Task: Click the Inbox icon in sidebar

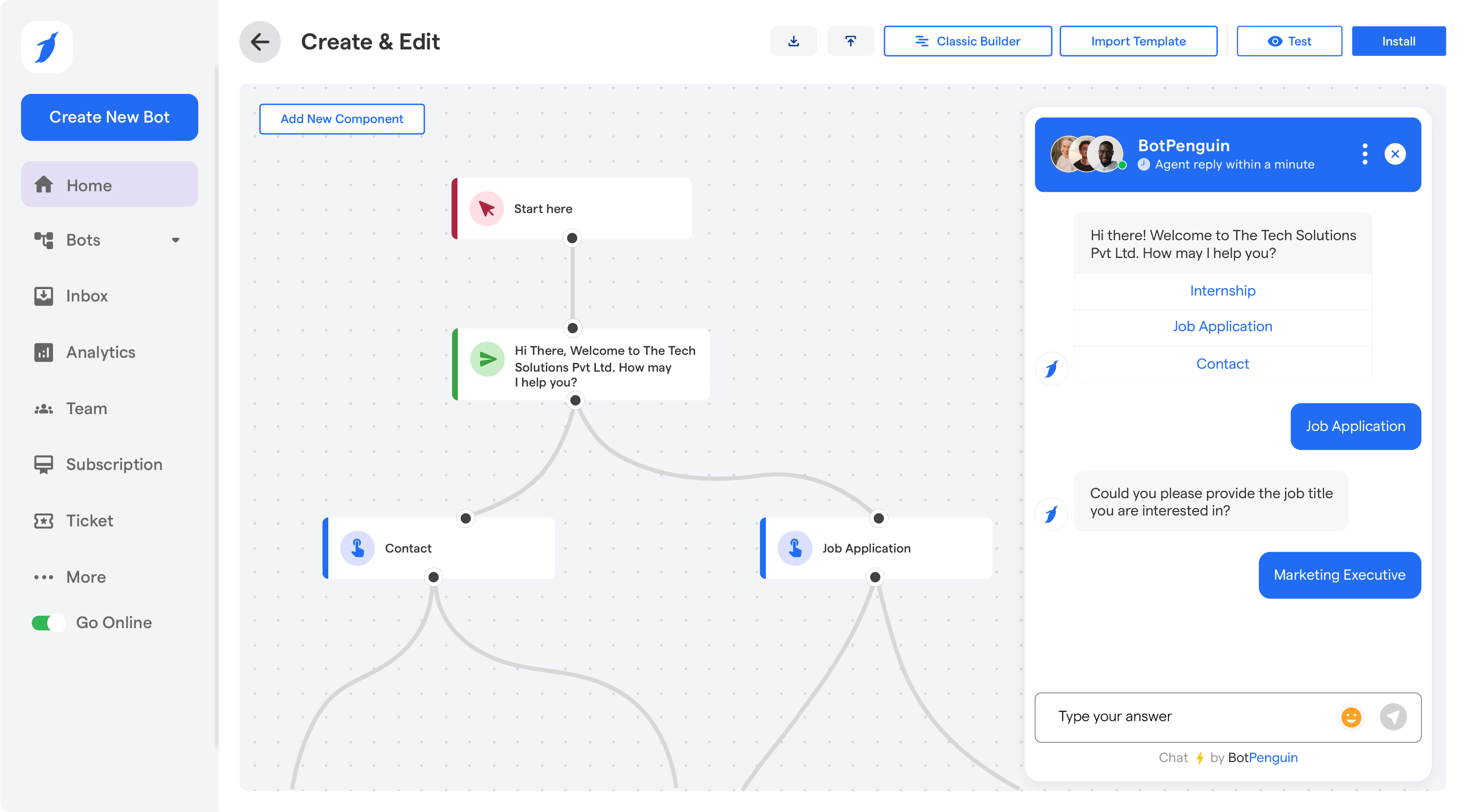Action: (x=42, y=296)
